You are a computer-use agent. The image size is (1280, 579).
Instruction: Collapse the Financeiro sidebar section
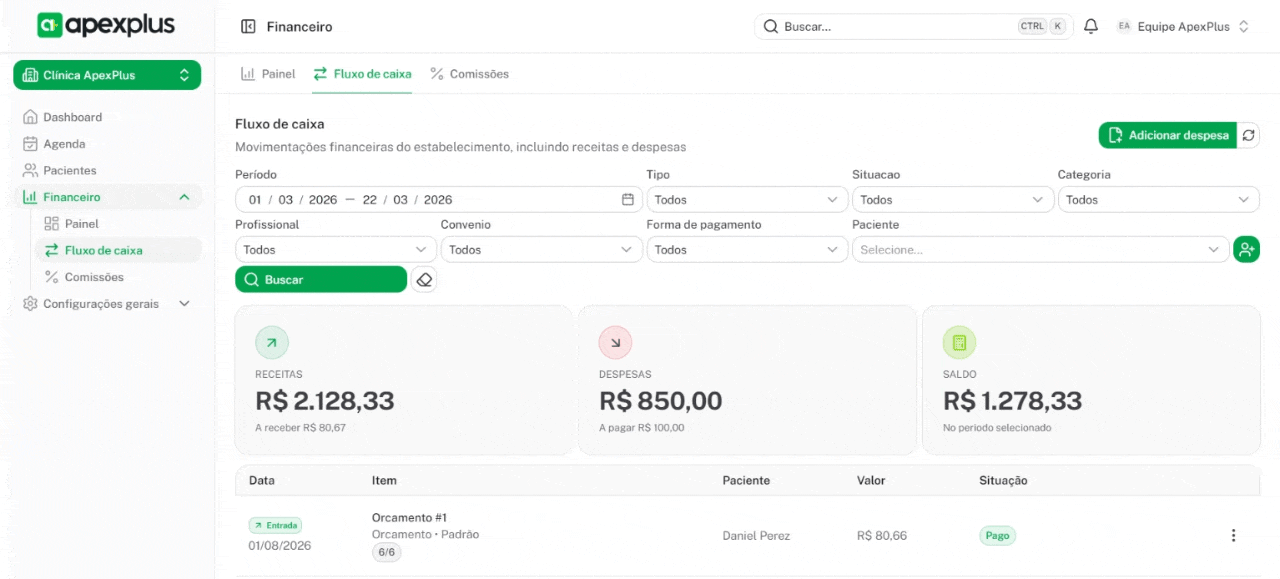tap(184, 198)
